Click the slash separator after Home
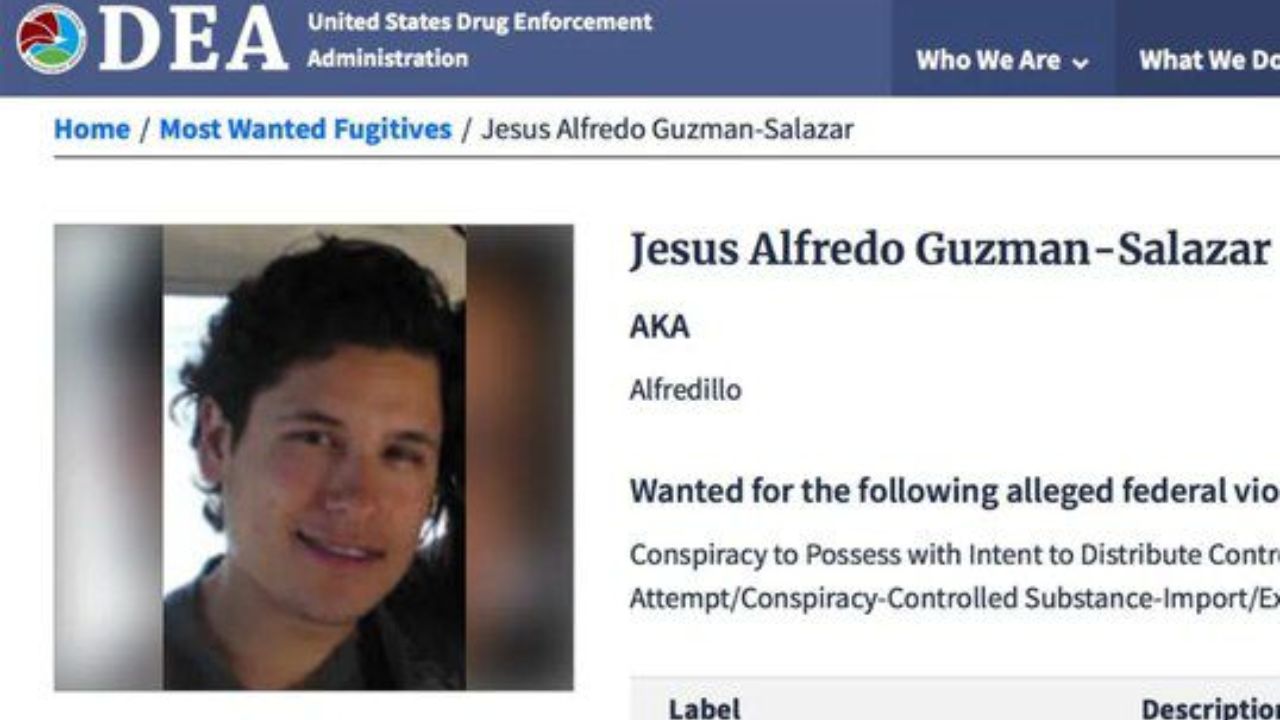Screen dimensions: 1280x720 pos(145,129)
